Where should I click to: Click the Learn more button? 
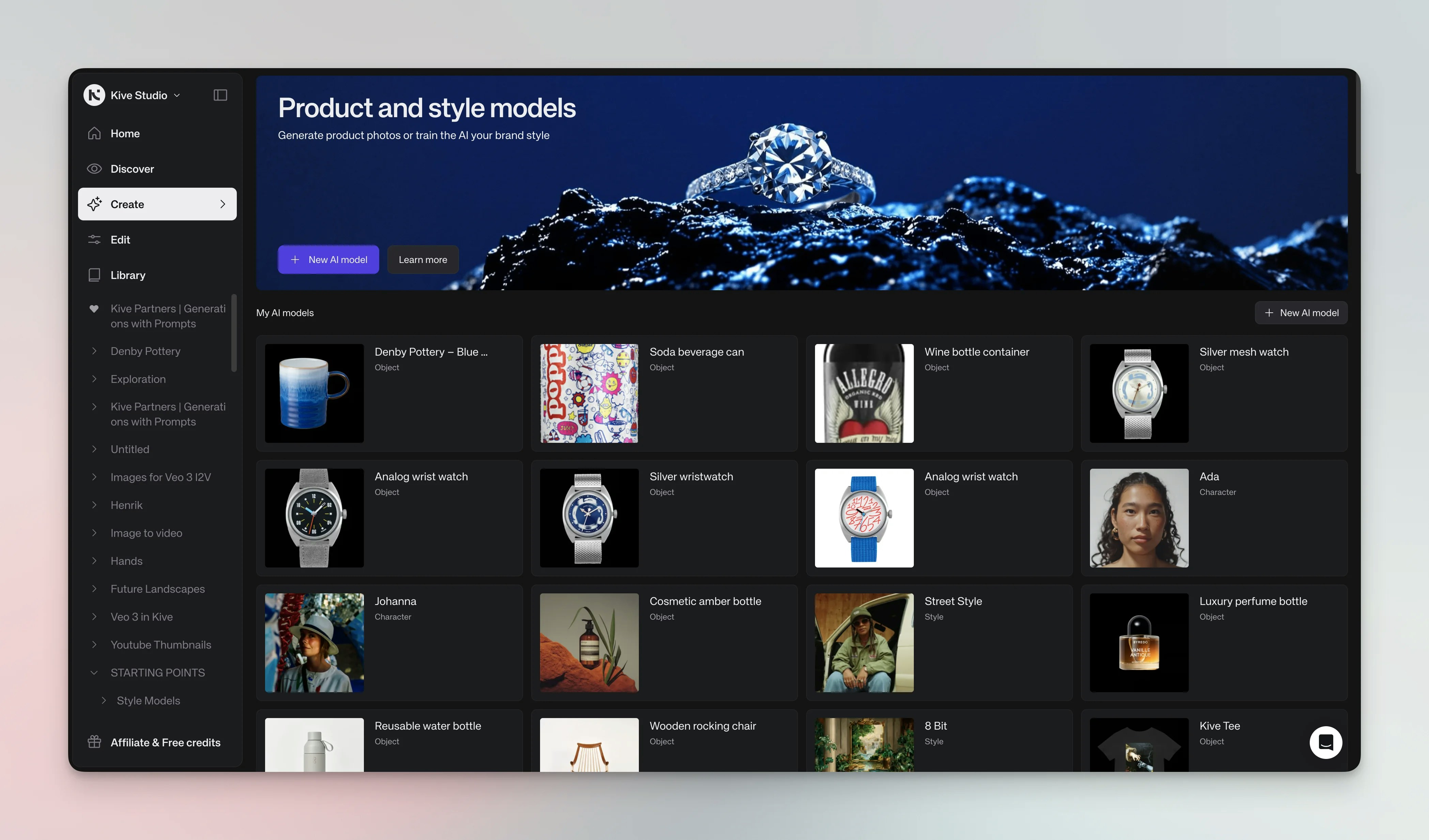(x=422, y=260)
